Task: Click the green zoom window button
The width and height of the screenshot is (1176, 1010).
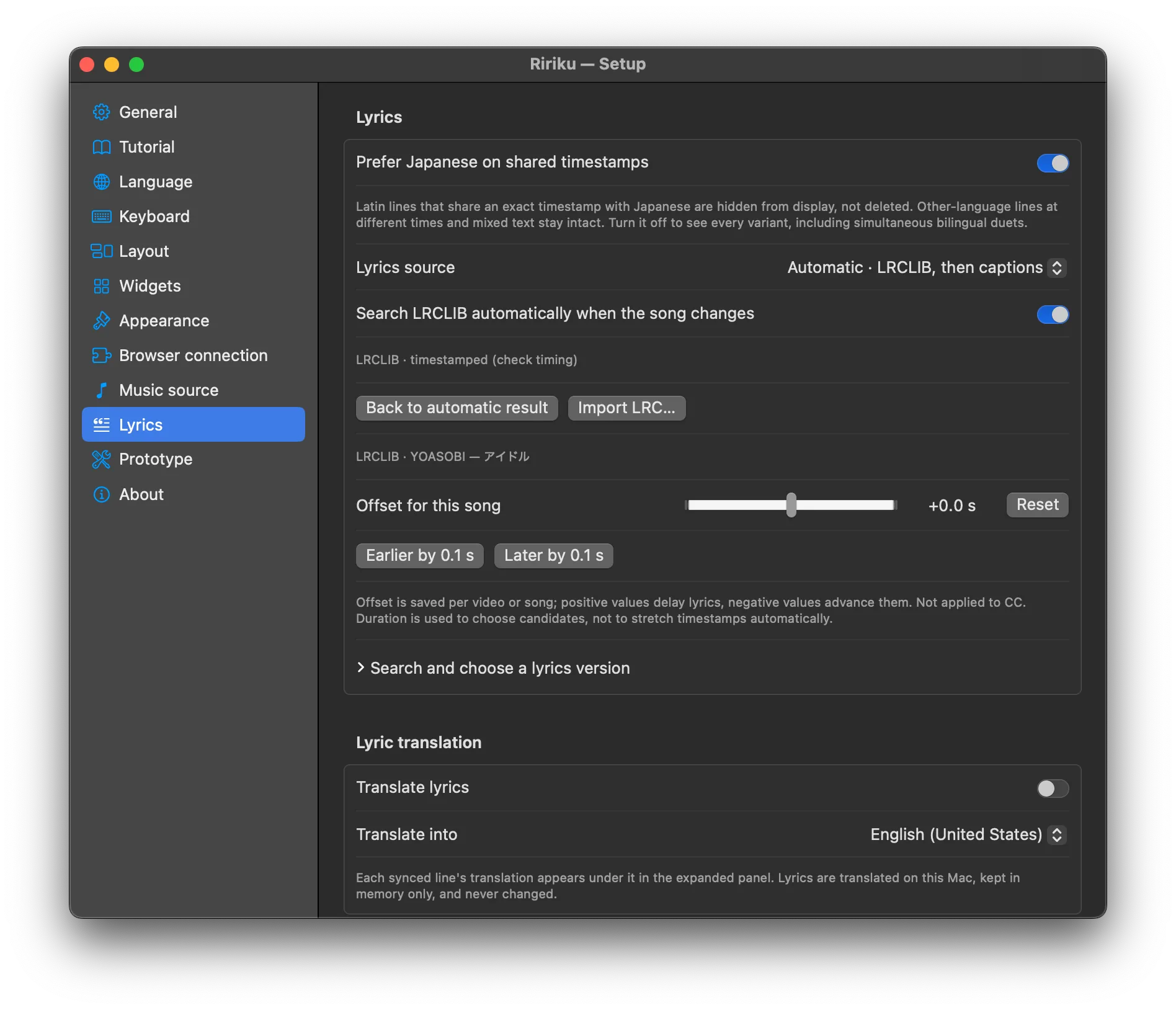Action: pos(136,65)
